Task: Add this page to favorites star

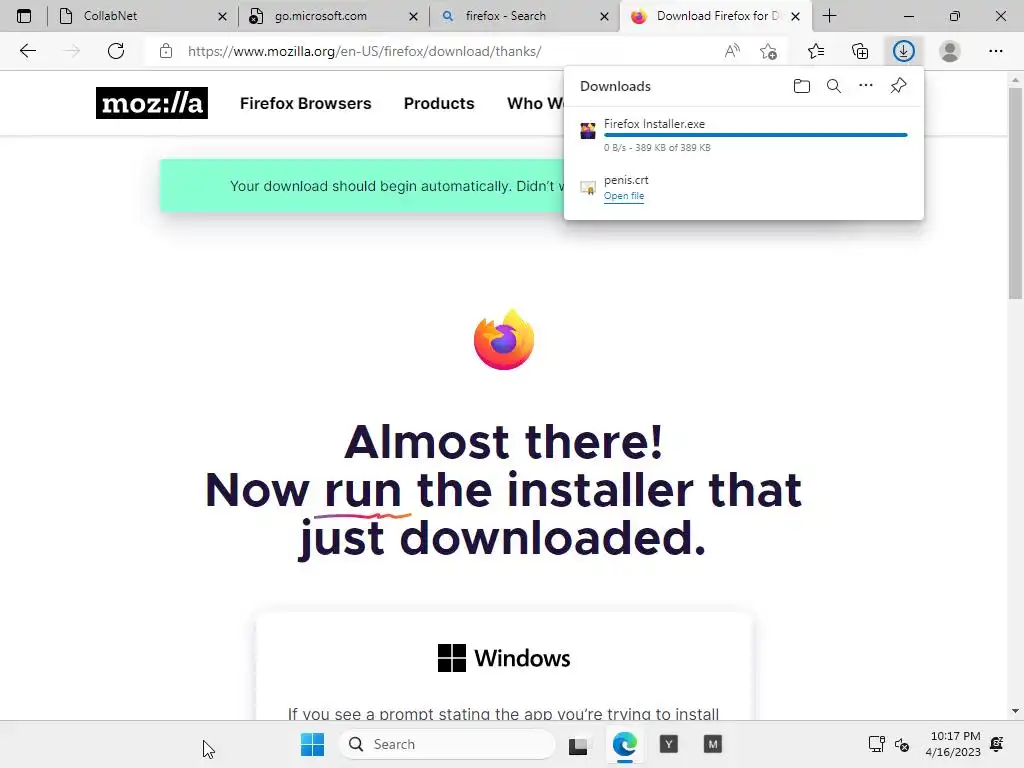Action: tap(769, 51)
